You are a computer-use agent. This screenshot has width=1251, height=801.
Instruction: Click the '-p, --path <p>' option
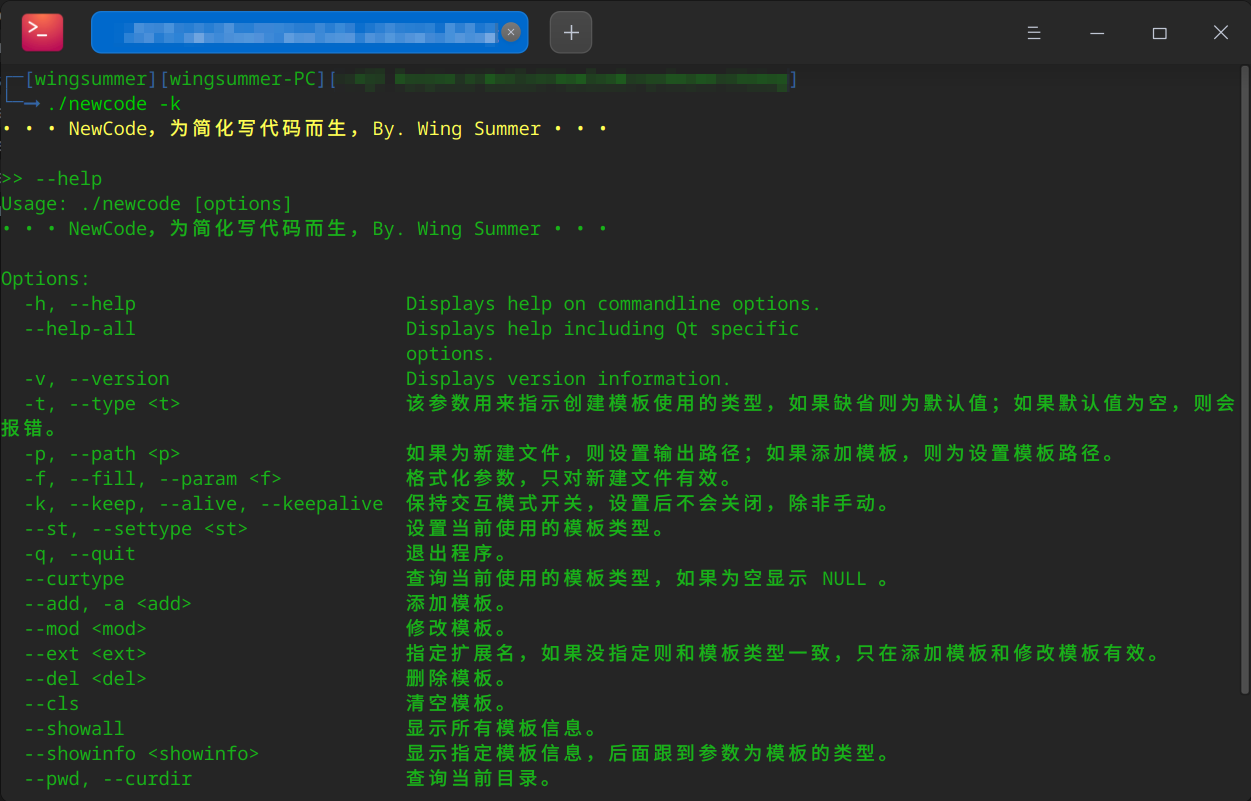(102, 454)
